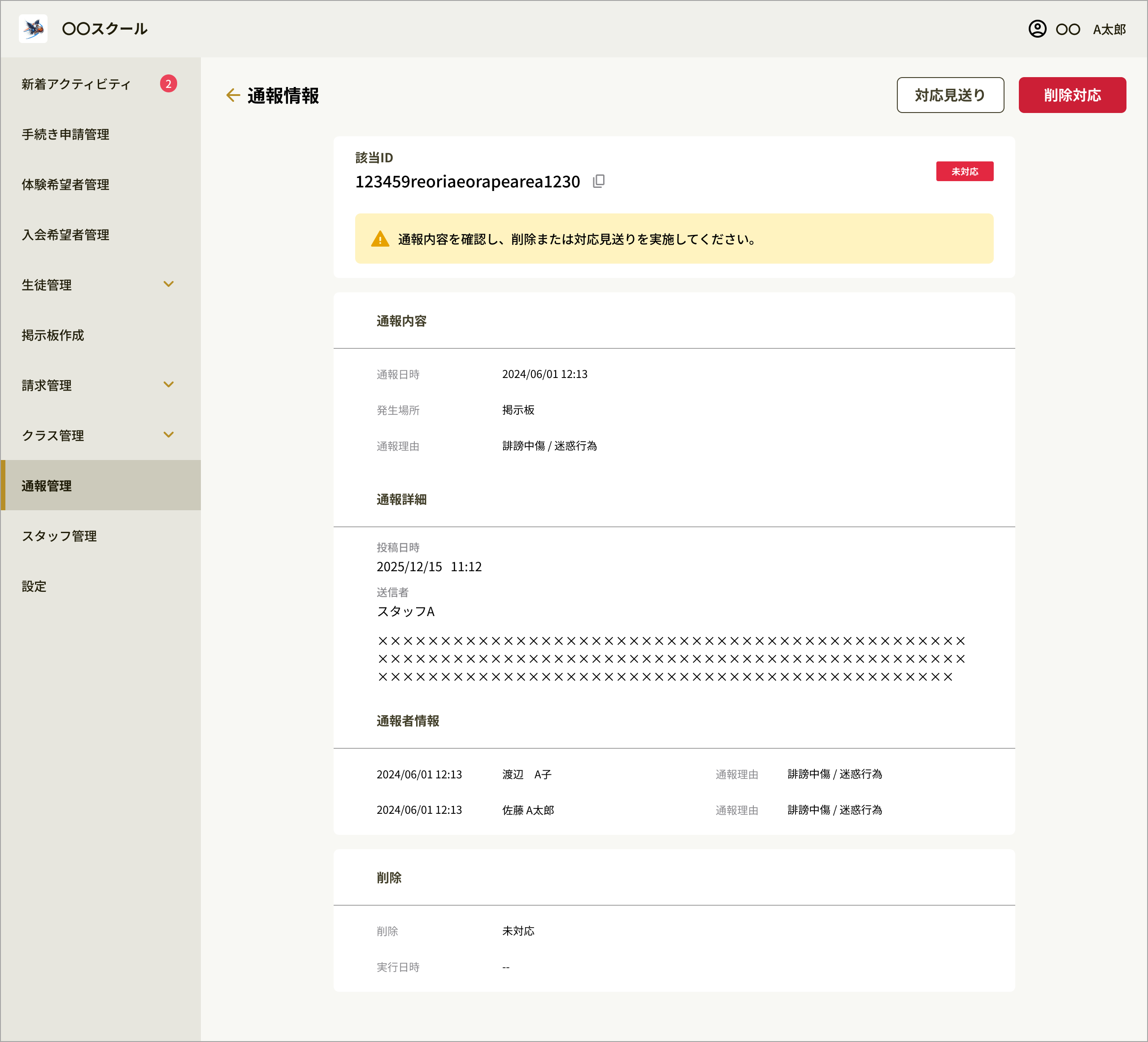The width and height of the screenshot is (1148, 1042).
Task: Click the yellow warning triangle icon
Action: pyautogui.click(x=380, y=239)
